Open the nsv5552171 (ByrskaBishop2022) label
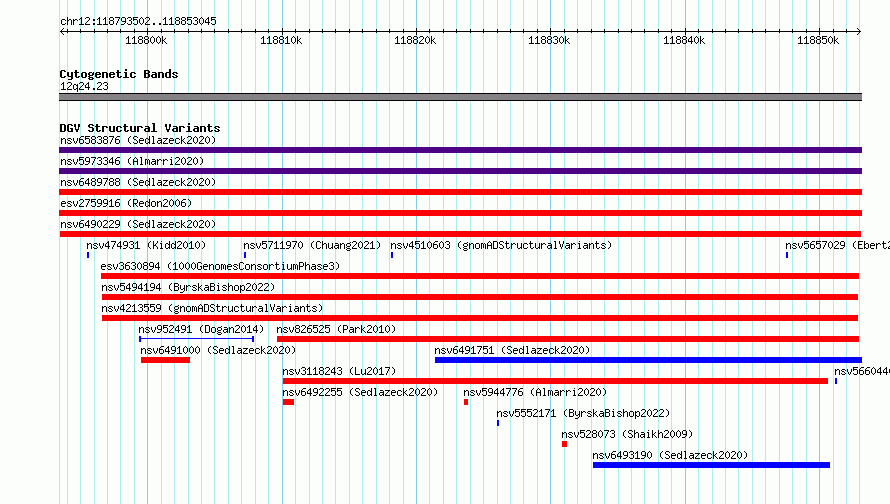 (x=583, y=413)
